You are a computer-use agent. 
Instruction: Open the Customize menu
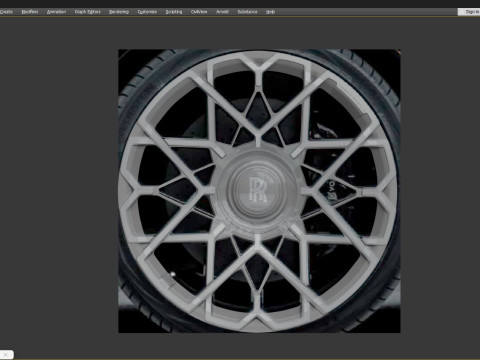point(147,12)
